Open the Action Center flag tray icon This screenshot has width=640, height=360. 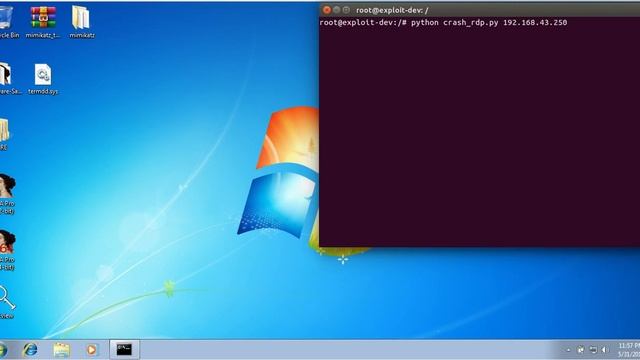point(580,350)
